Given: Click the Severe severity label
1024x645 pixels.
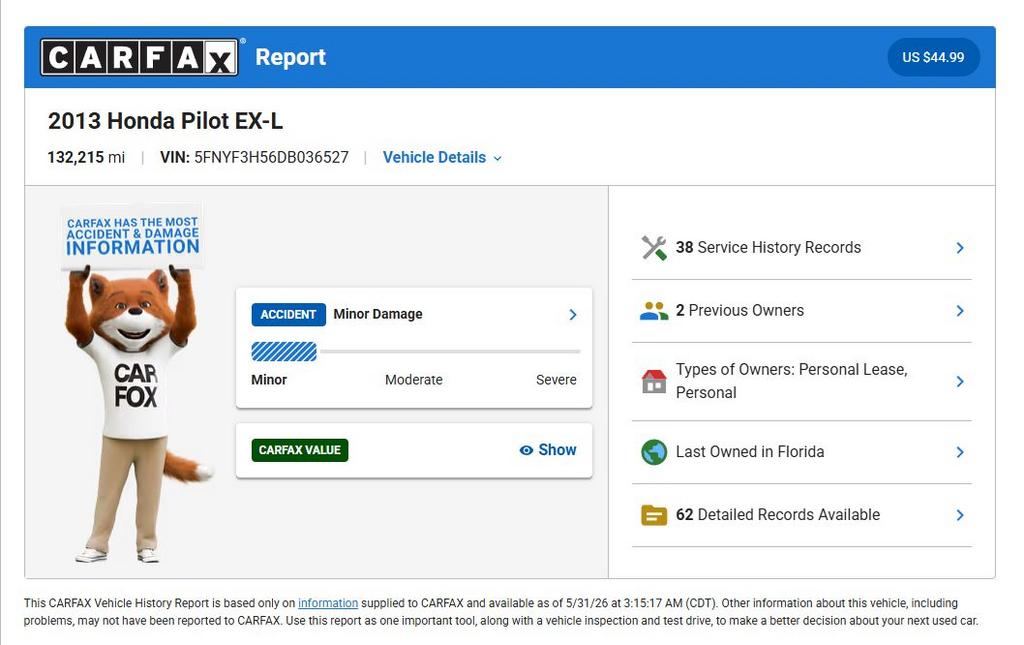Looking at the screenshot, I should [556, 380].
